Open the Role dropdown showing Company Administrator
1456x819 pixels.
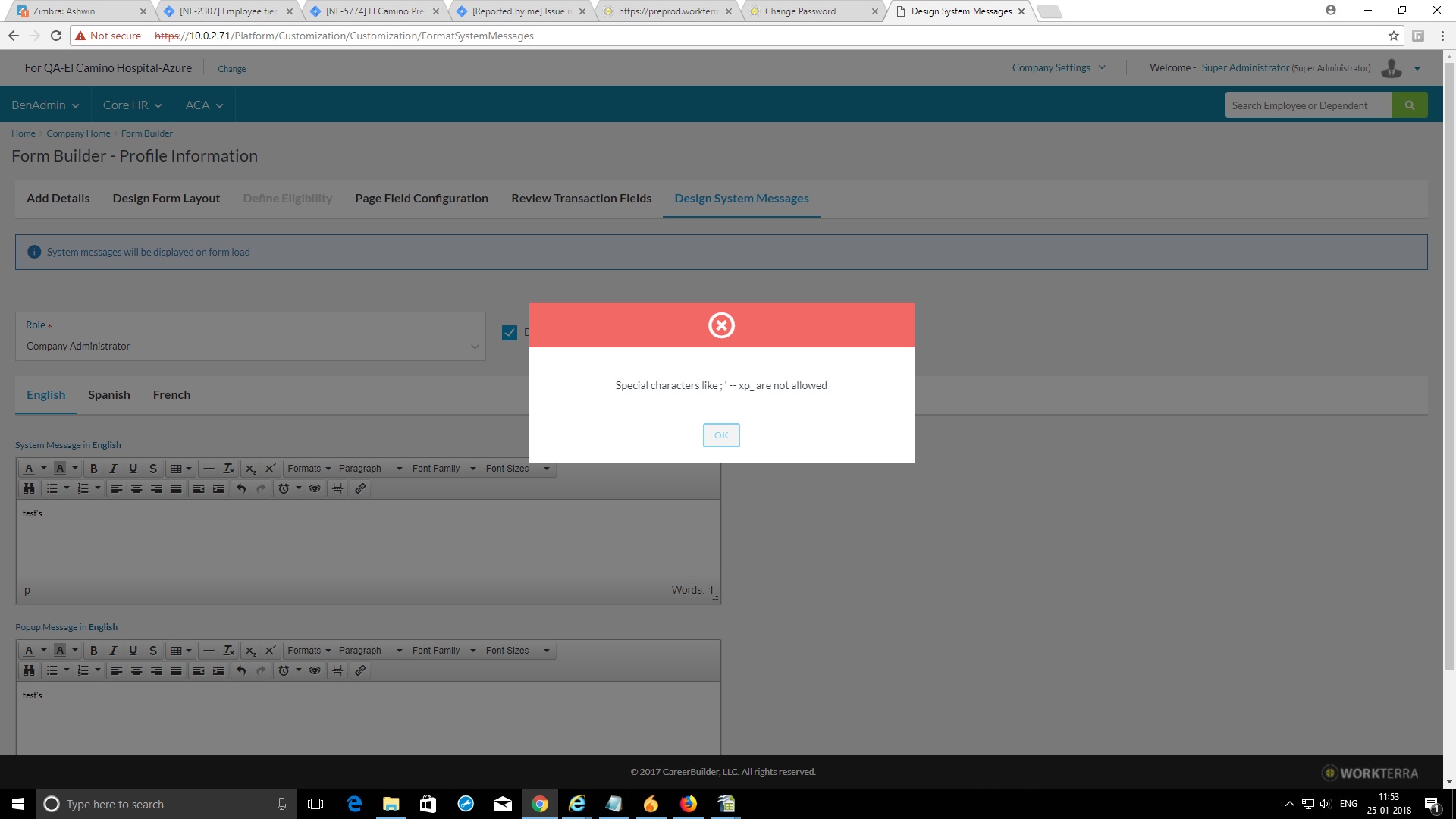(250, 346)
